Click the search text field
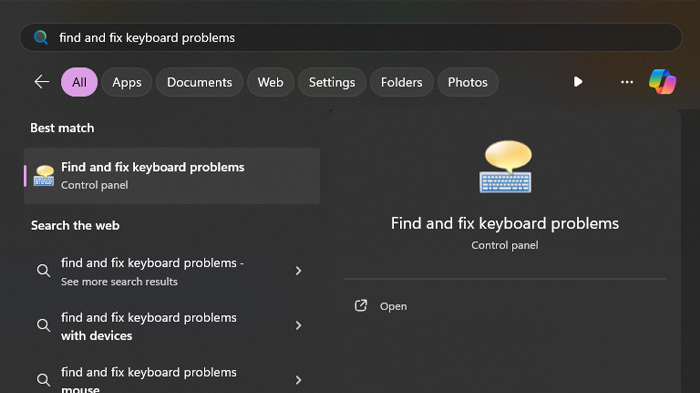 [350, 38]
